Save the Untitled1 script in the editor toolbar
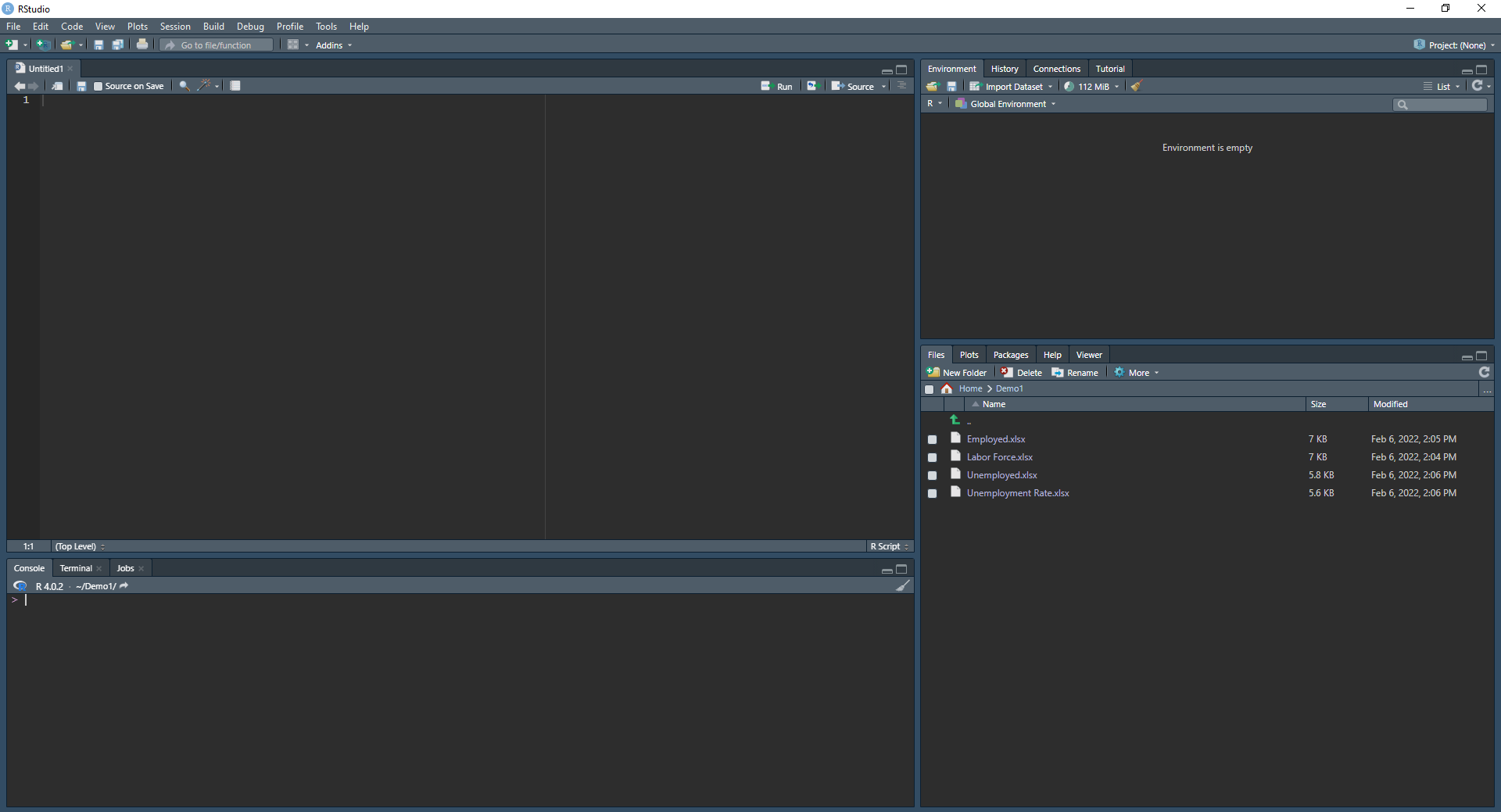This screenshot has width=1501, height=812. (81, 86)
